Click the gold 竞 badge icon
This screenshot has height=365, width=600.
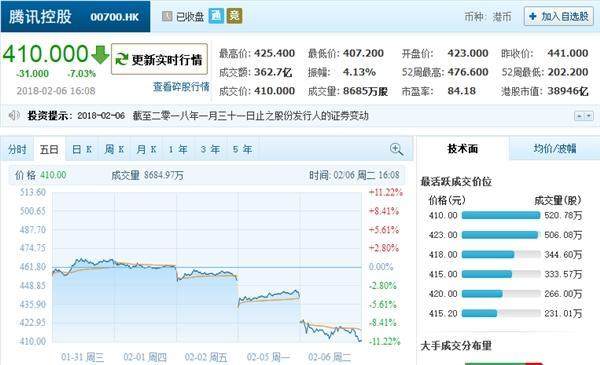234,16
